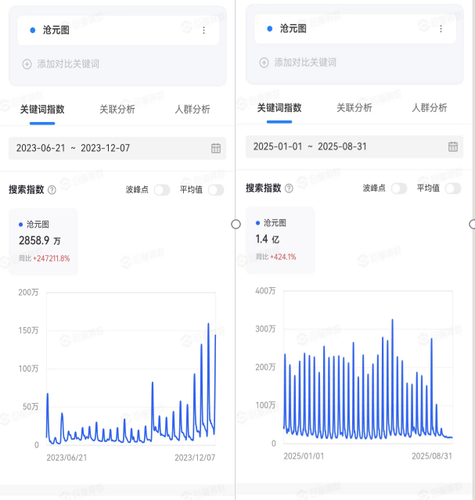Screen dimensions: 475x500
Task: Click the 1.4 亿 search index value
Action: [x=267, y=239]
